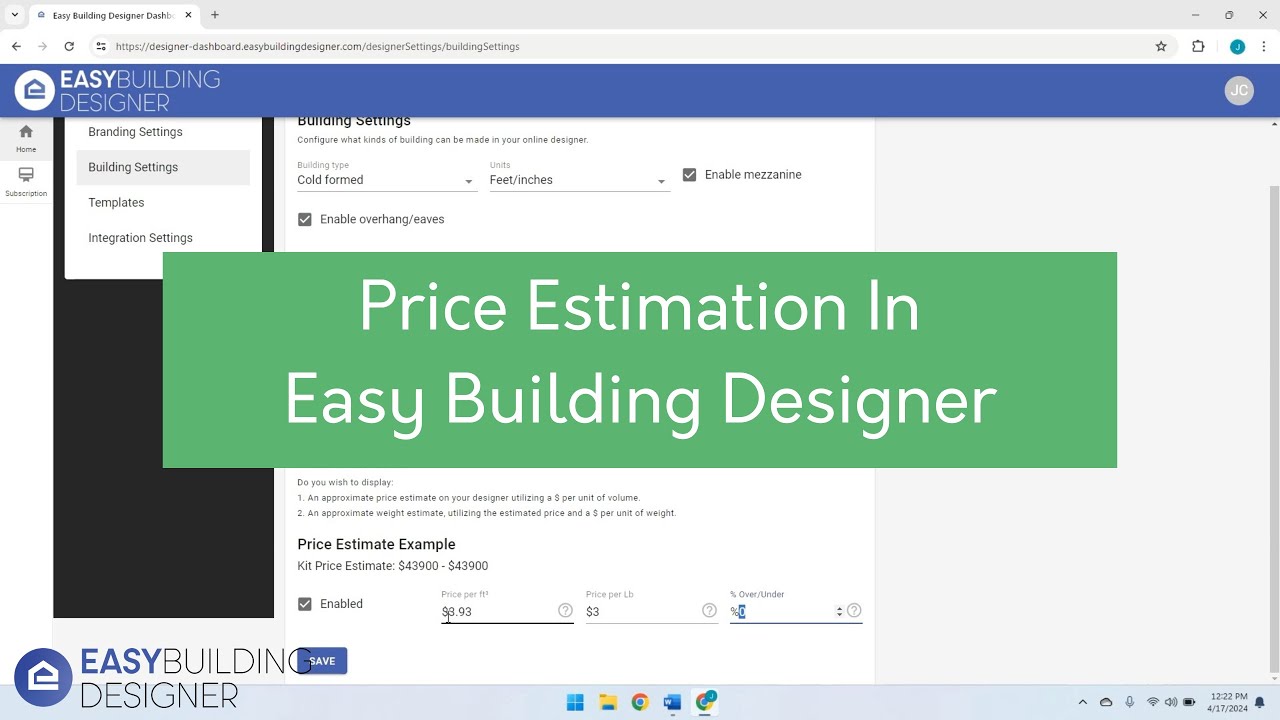
Task: Open the Subscription sidebar icon
Action: (26, 182)
